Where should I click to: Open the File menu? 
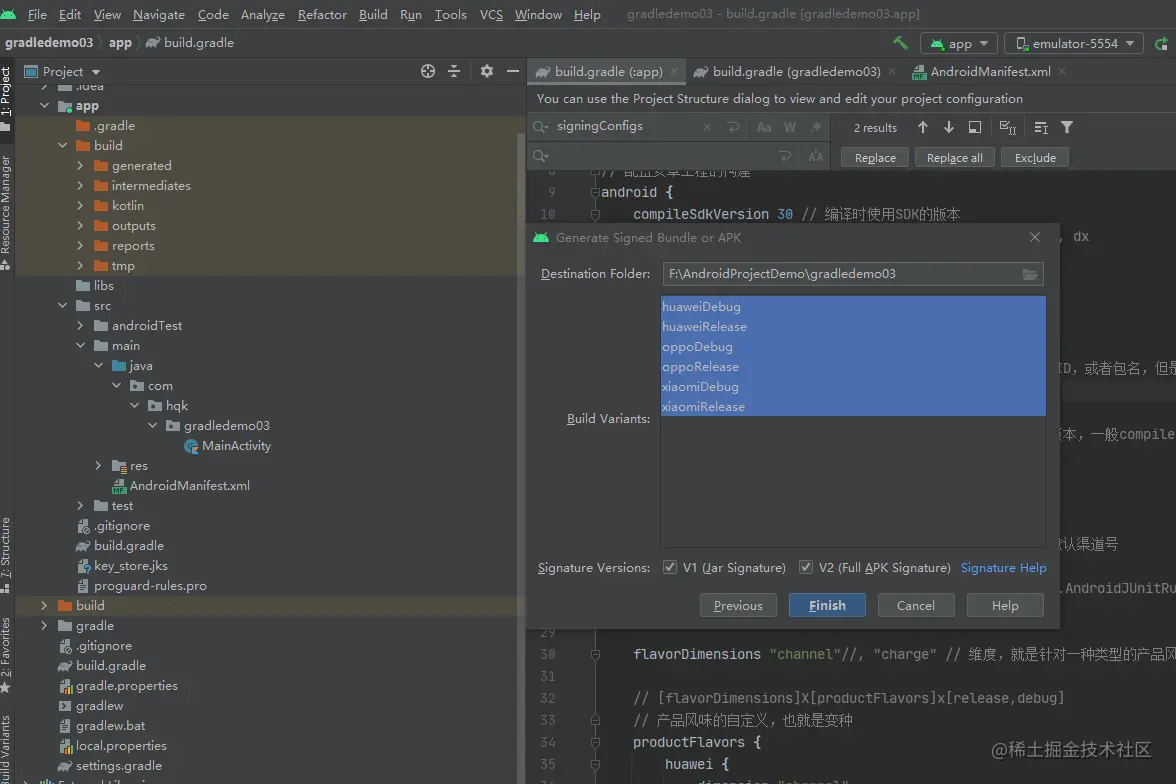click(x=37, y=14)
